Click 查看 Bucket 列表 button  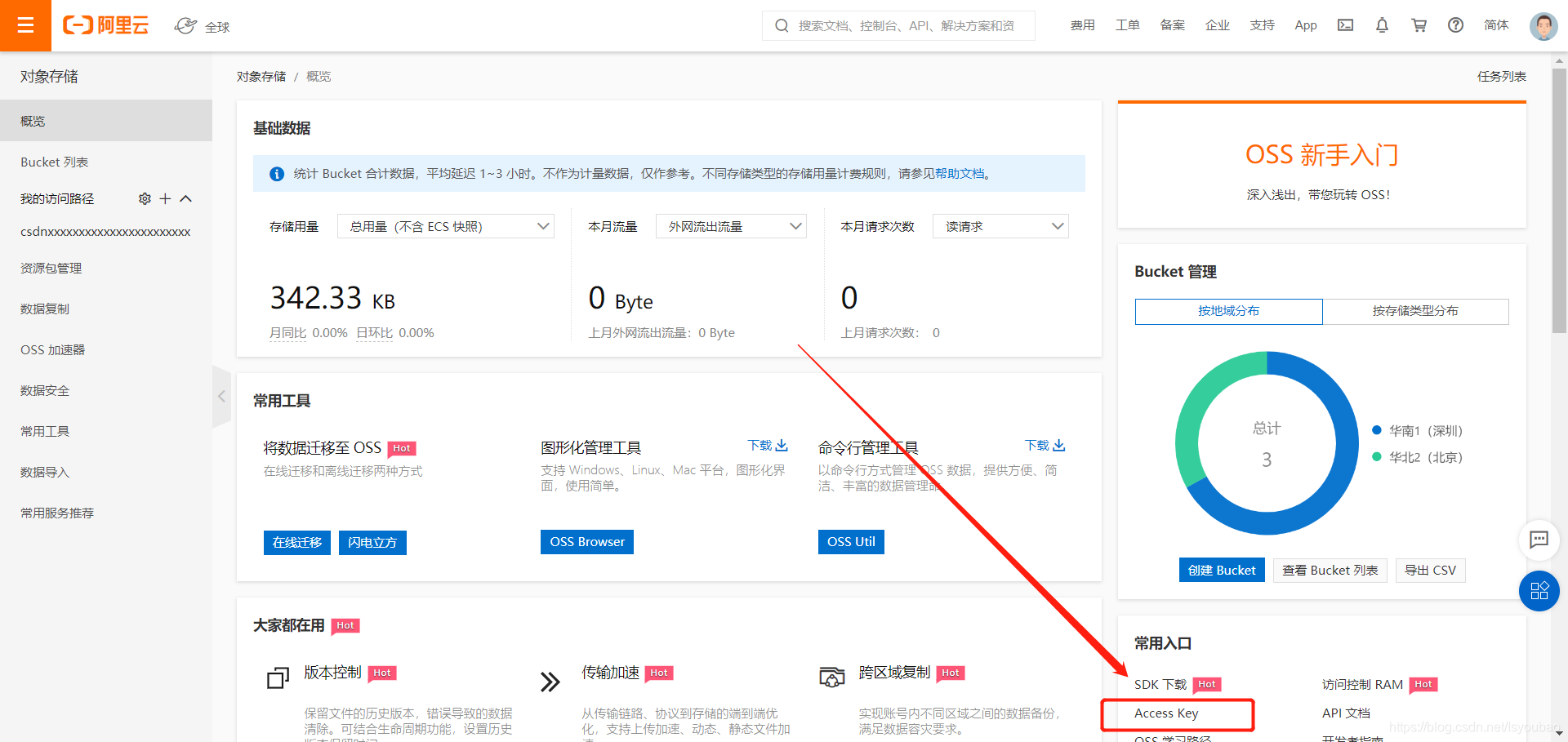1330,570
